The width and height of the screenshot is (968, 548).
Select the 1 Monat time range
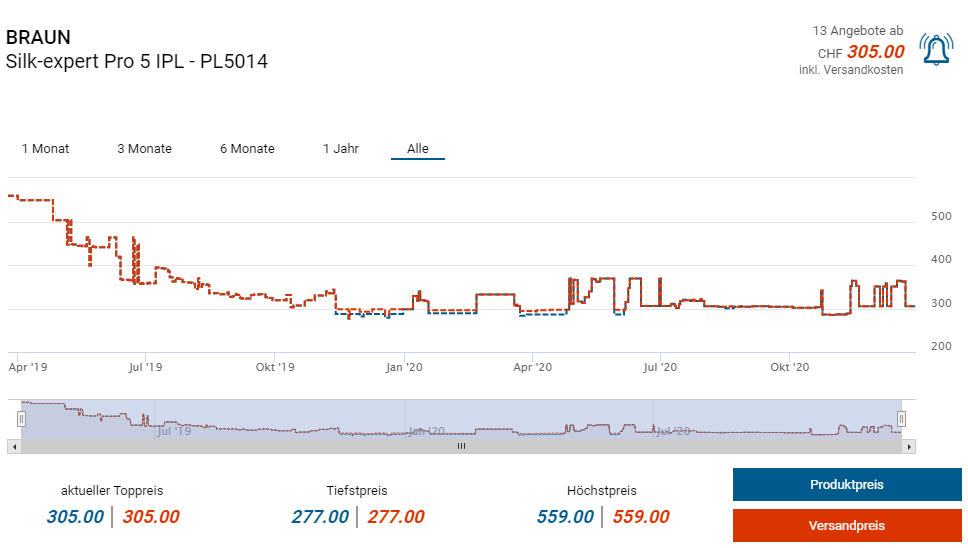pos(46,149)
